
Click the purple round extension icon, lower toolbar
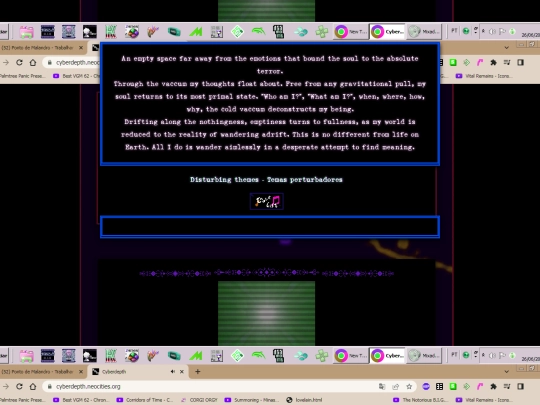pos(426,386)
